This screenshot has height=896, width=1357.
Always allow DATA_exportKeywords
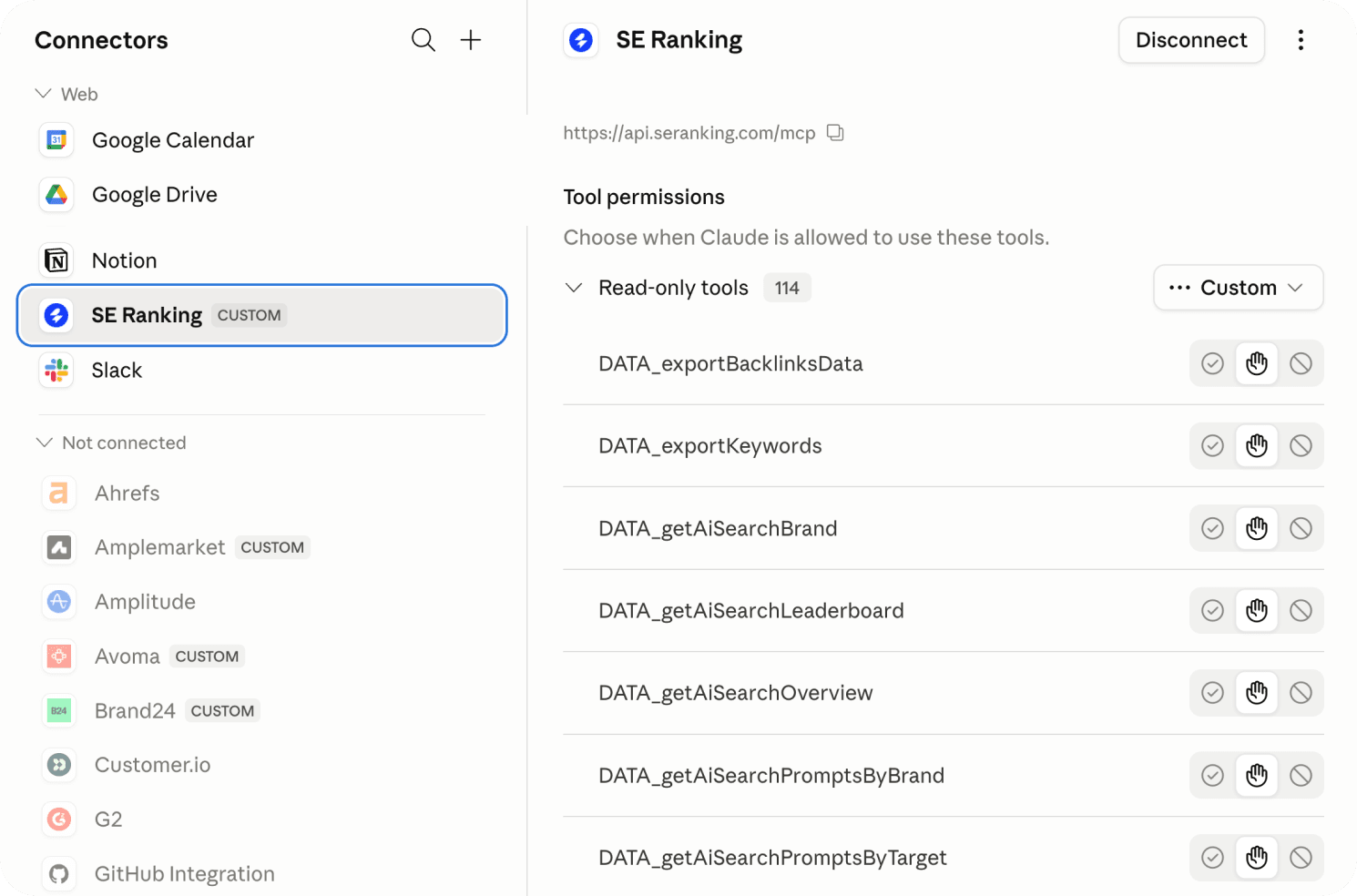[1212, 445]
